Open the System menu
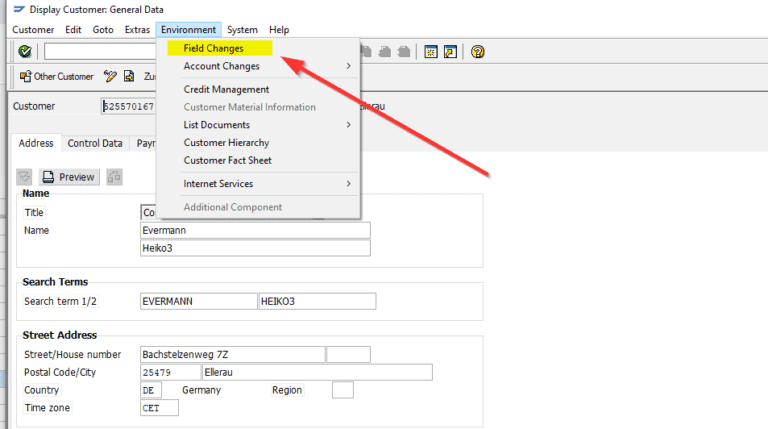The height and width of the screenshot is (429, 768). pos(242,30)
